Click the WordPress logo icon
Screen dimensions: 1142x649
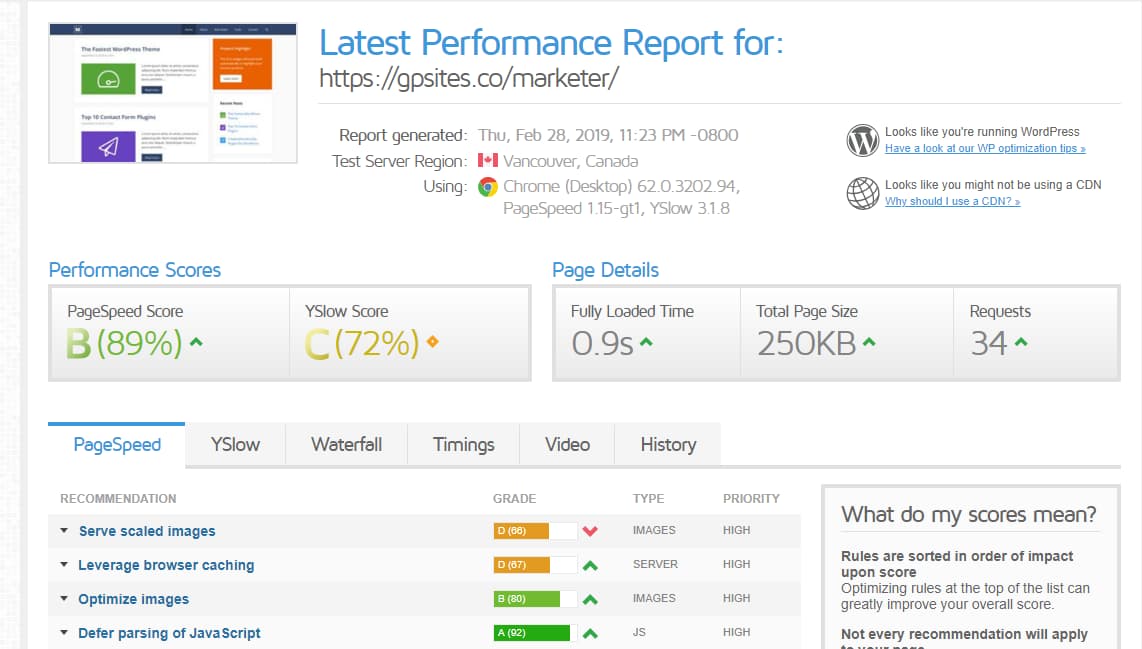862,139
